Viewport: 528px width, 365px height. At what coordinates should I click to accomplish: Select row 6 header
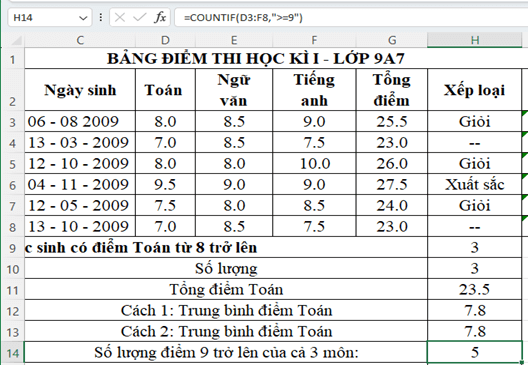[x=12, y=184]
